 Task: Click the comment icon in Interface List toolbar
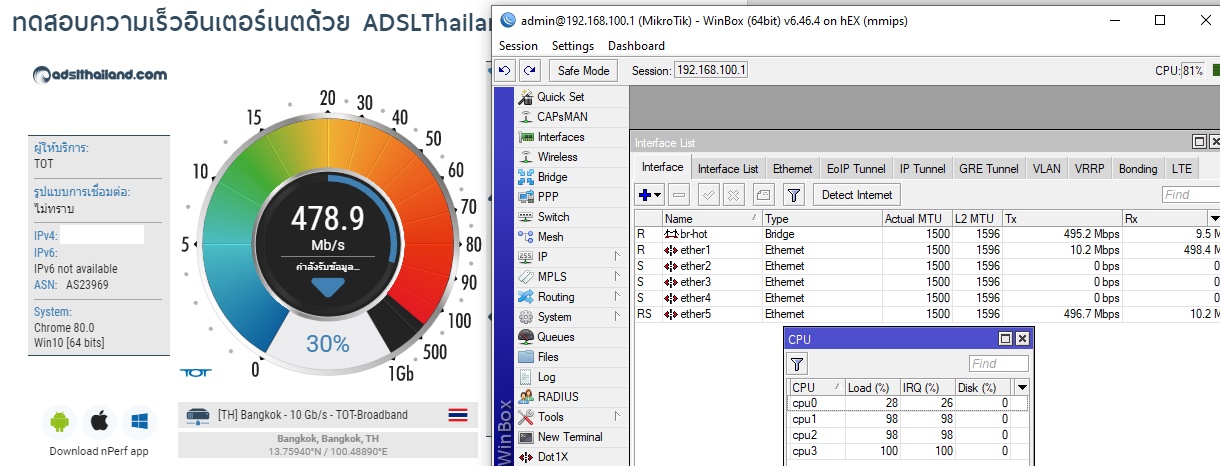(762, 195)
